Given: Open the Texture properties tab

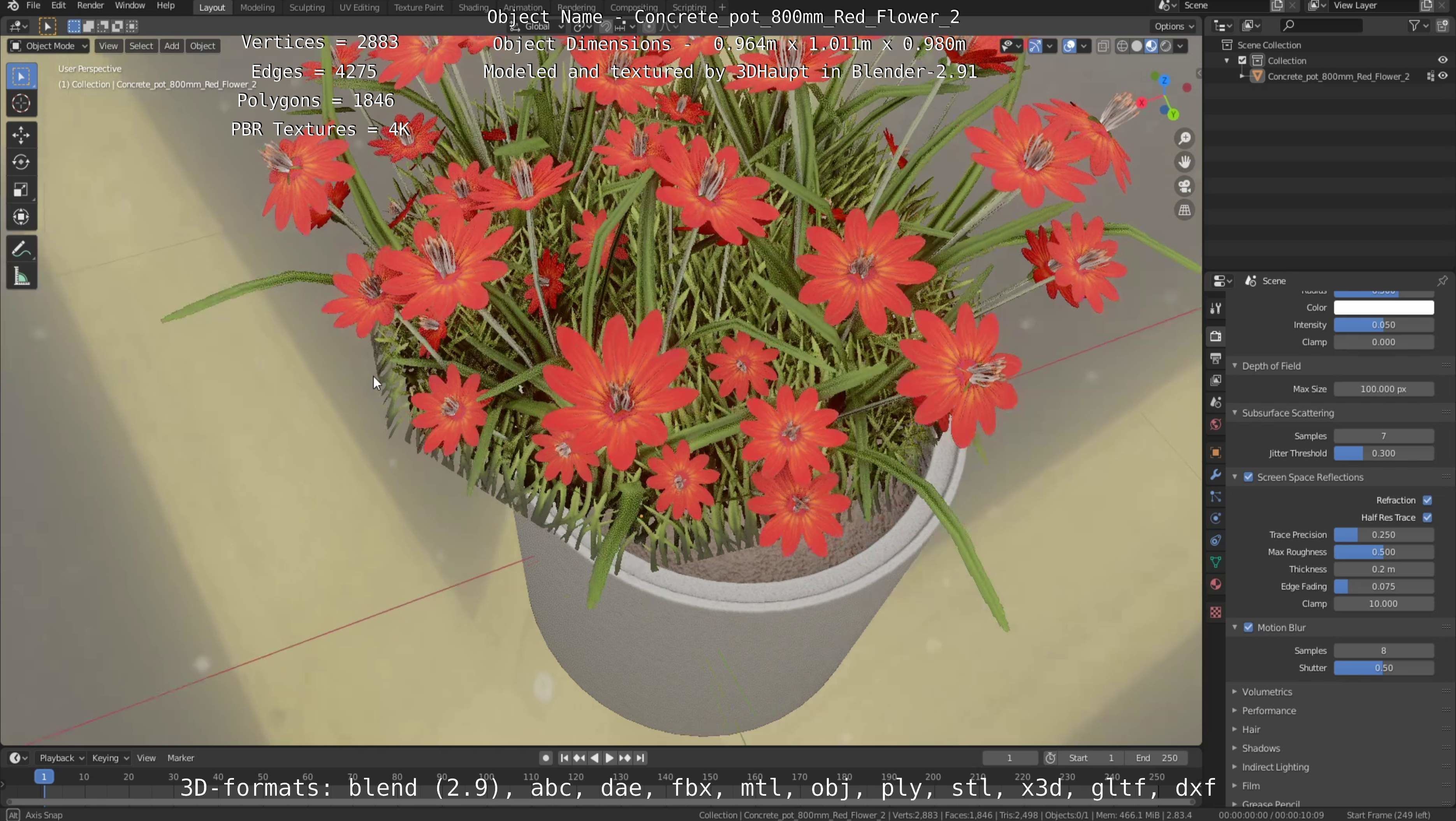Looking at the screenshot, I should click(x=1215, y=612).
